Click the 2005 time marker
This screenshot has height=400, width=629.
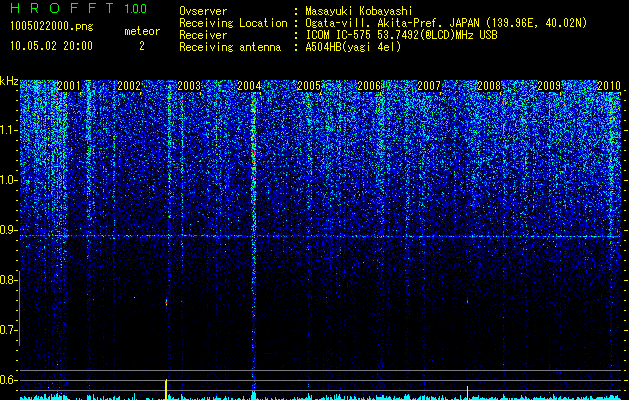(309, 86)
